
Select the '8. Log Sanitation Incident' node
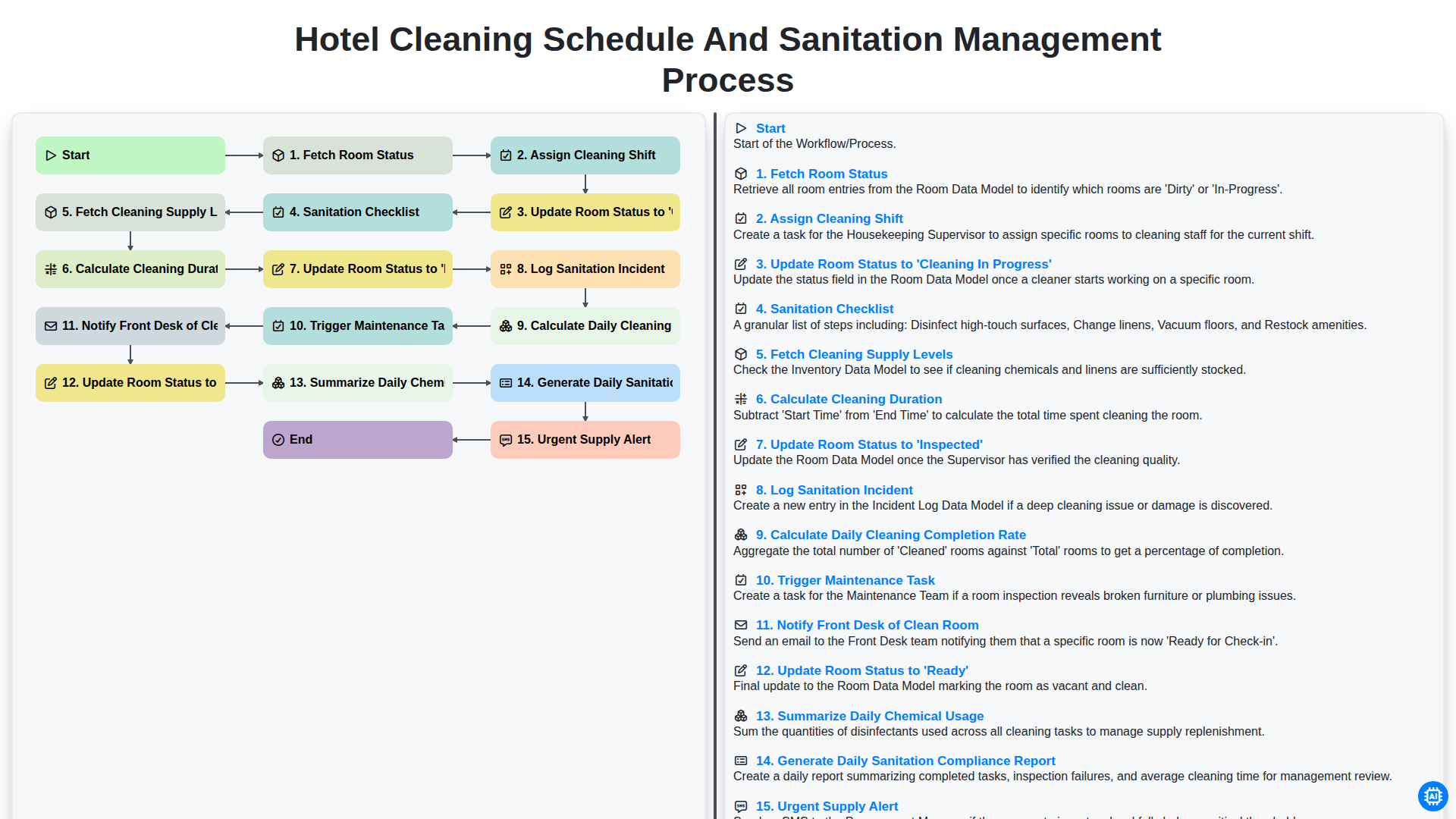(585, 269)
